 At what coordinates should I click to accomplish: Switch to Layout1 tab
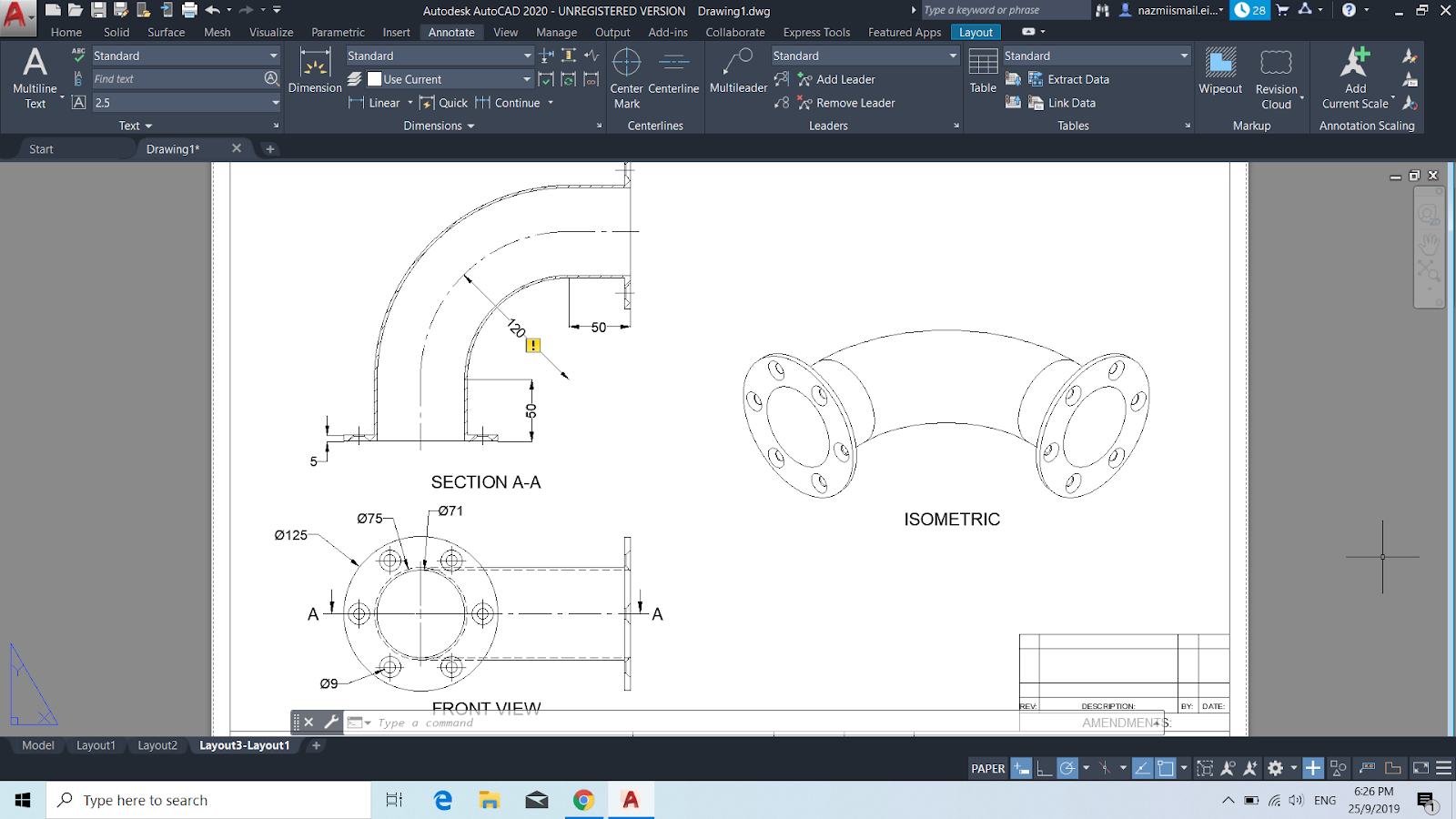(96, 745)
